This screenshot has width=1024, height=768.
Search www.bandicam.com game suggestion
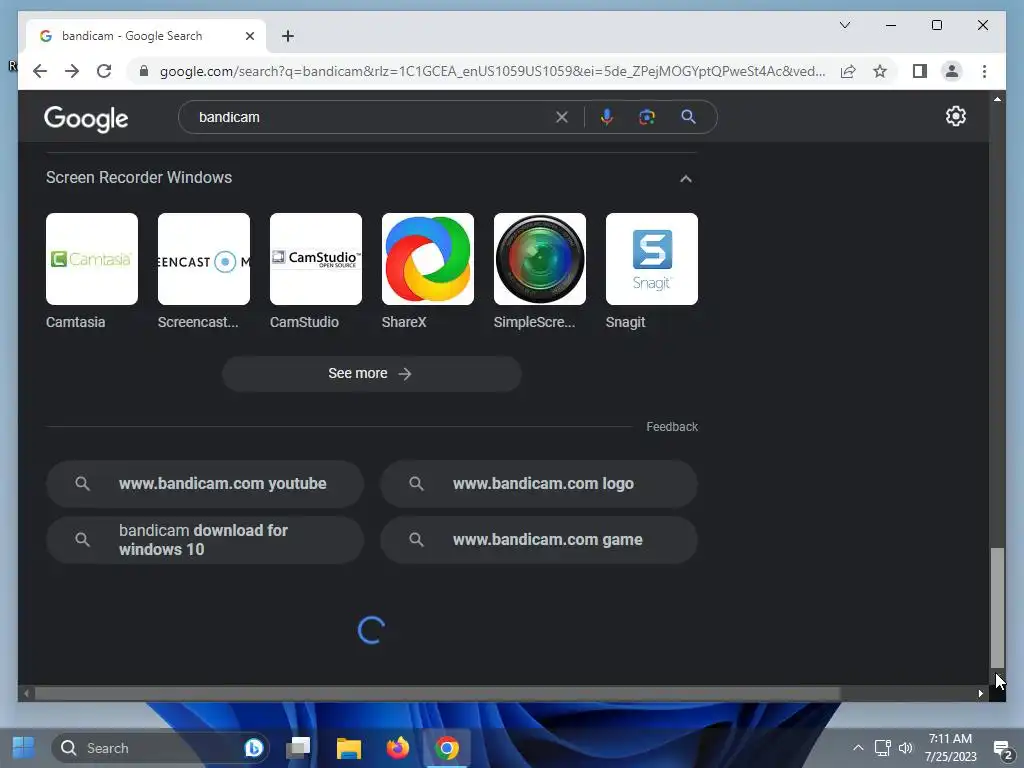[539, 540]
